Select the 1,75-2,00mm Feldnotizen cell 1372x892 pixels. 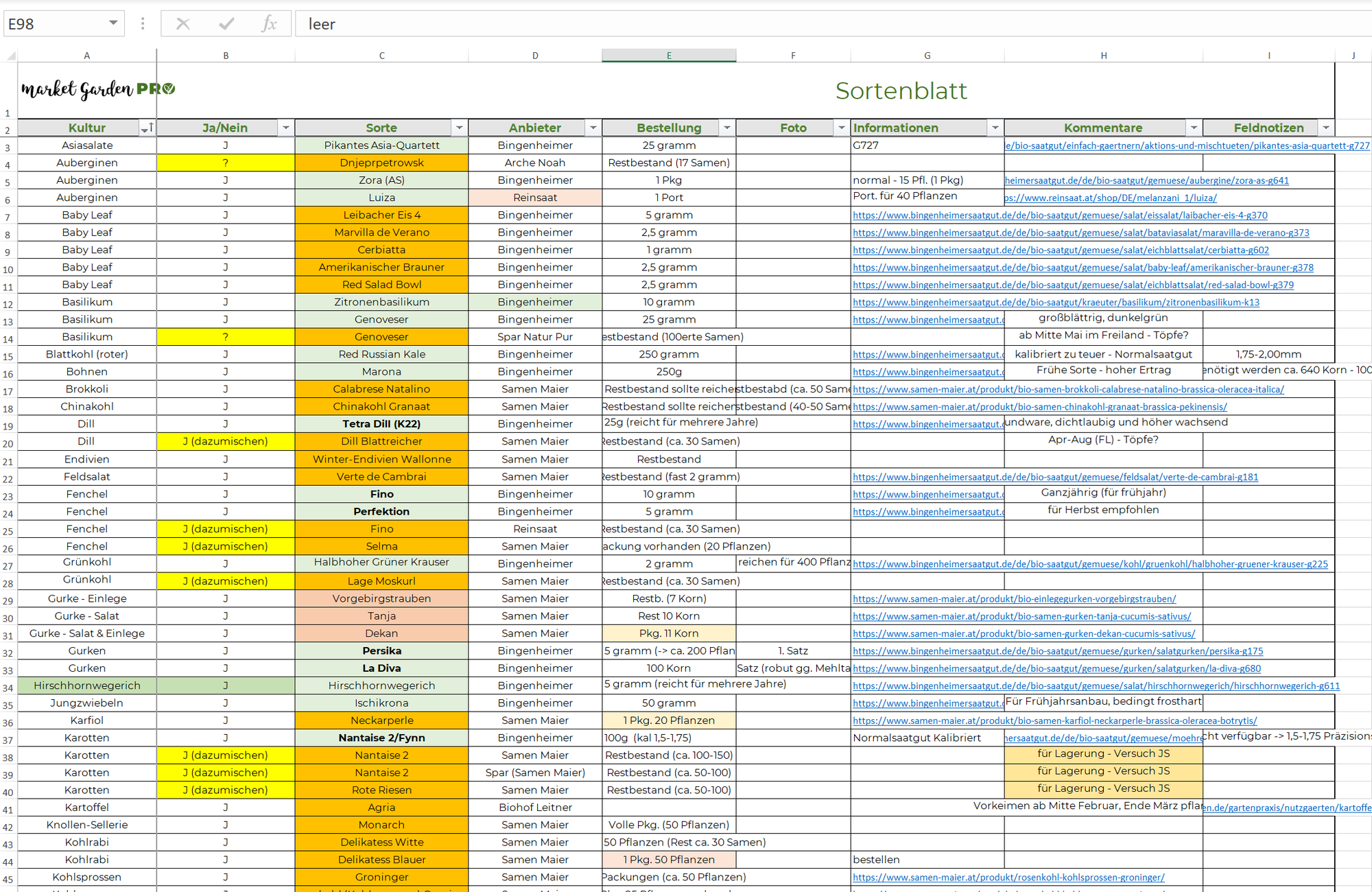pos(1268,354)
